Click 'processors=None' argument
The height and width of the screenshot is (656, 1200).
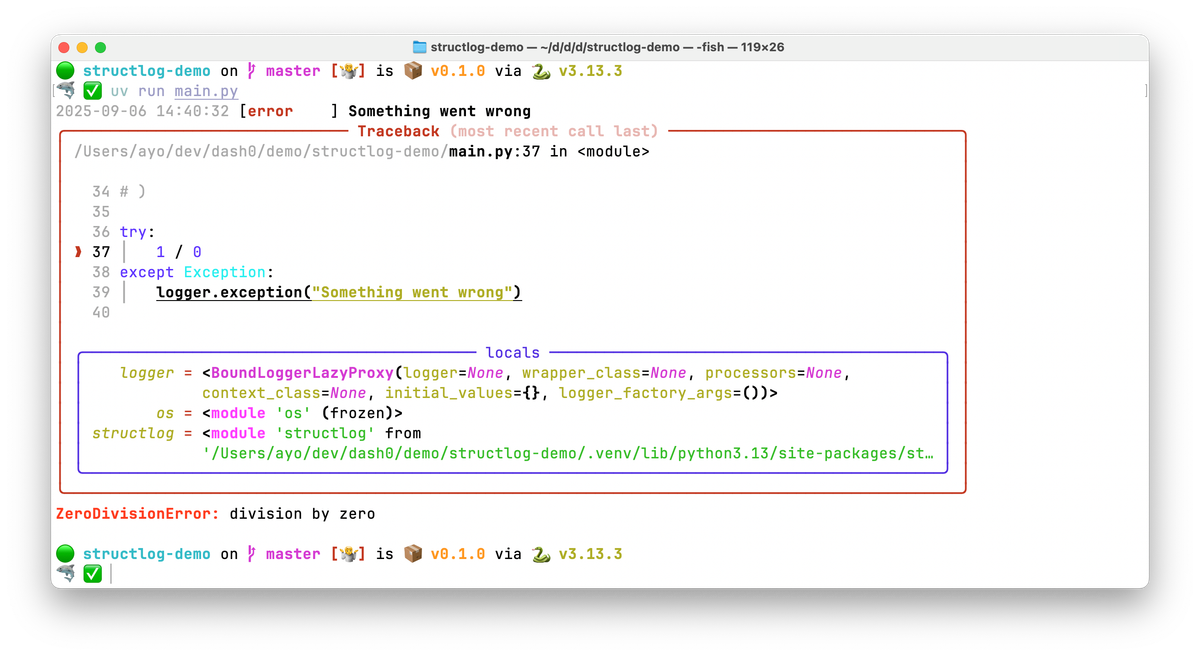click(x=774, y=373)
